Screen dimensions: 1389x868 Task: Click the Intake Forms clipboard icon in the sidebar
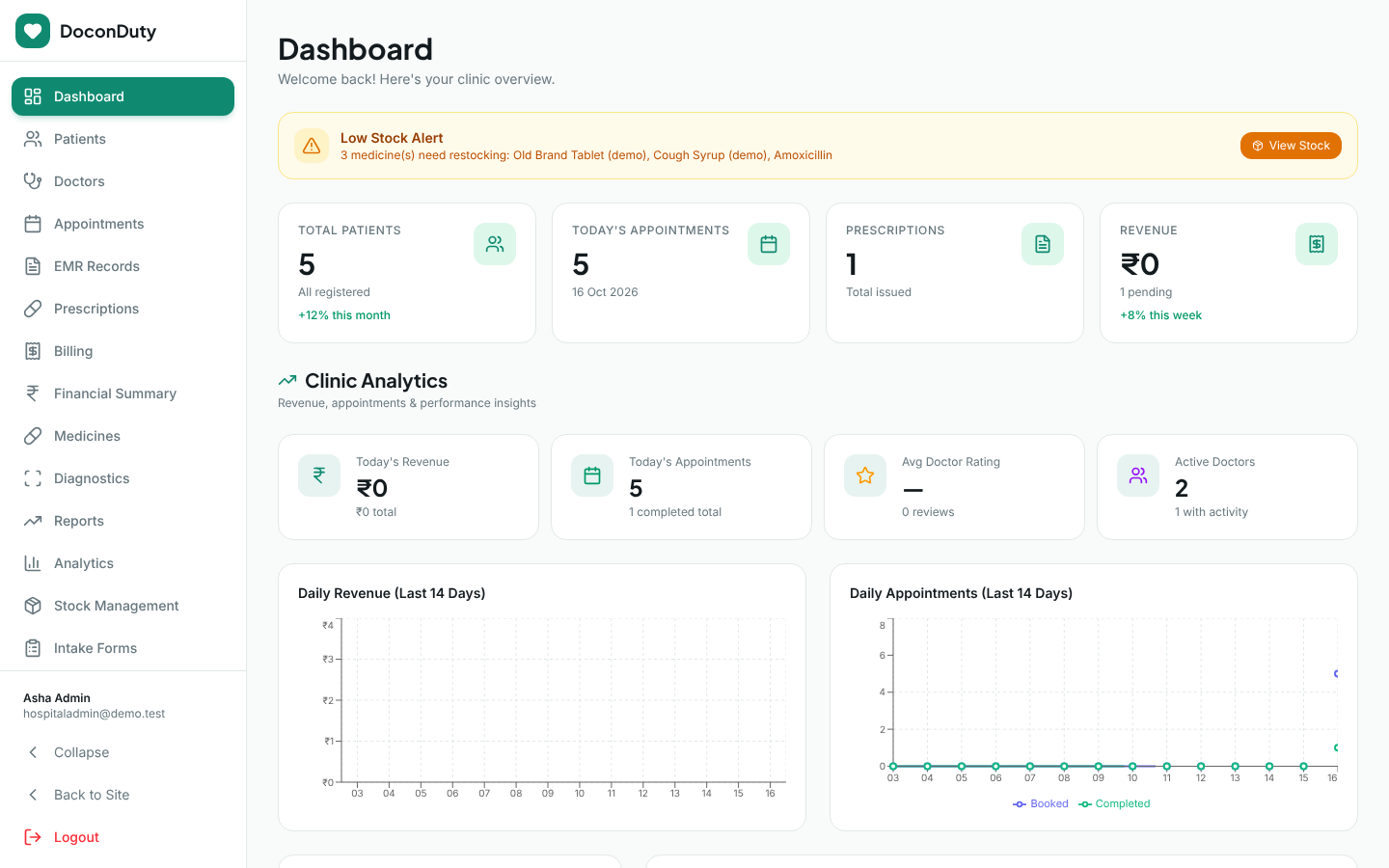[33, 648]
